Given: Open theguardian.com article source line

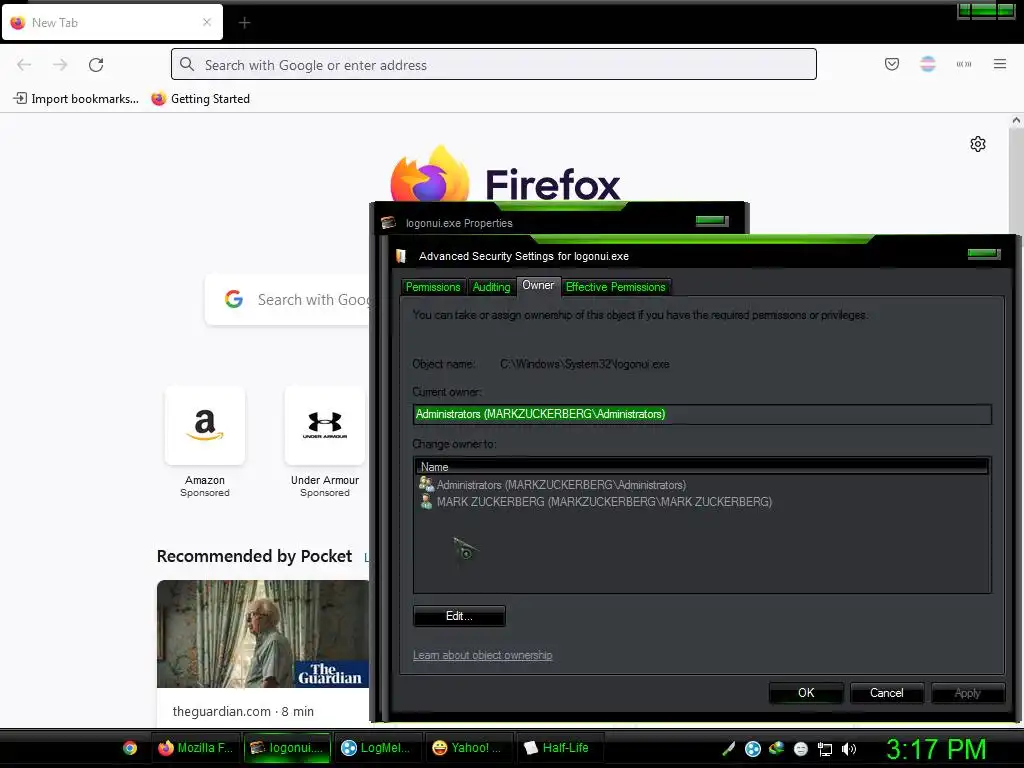Looking at the screenshot, I should click(x=243, y=711).
